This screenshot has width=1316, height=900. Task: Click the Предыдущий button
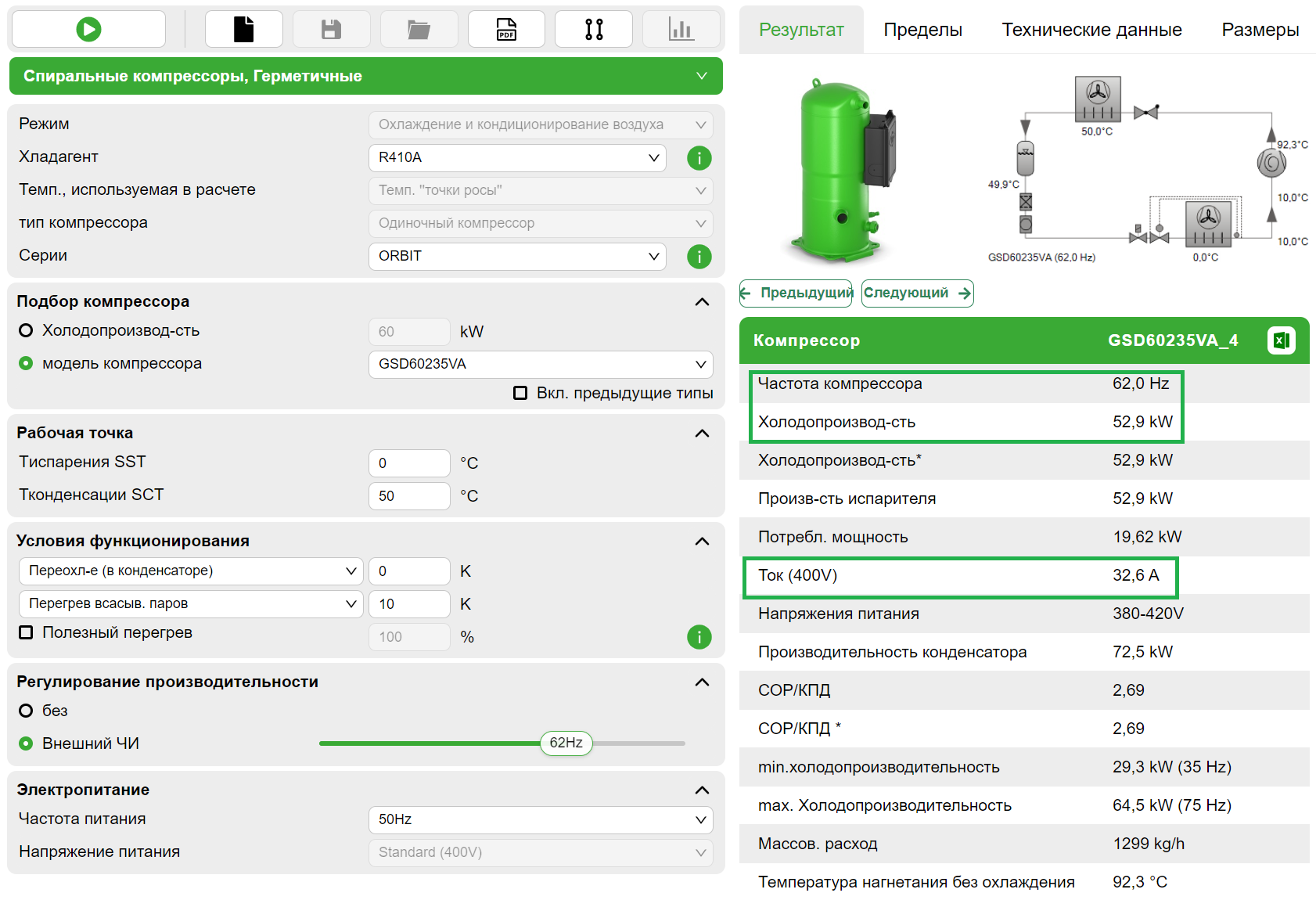pyautogui.click(x=796, y=293)
